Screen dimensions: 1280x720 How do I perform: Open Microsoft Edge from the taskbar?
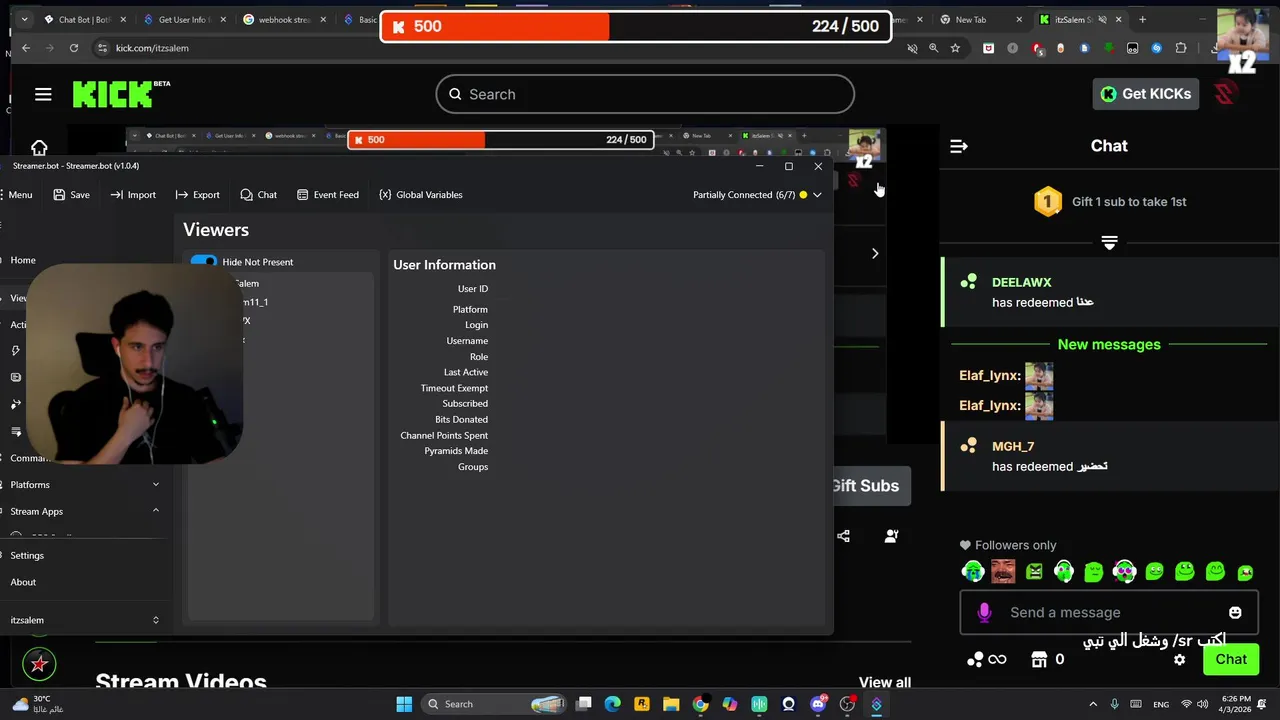pos(612,704)
